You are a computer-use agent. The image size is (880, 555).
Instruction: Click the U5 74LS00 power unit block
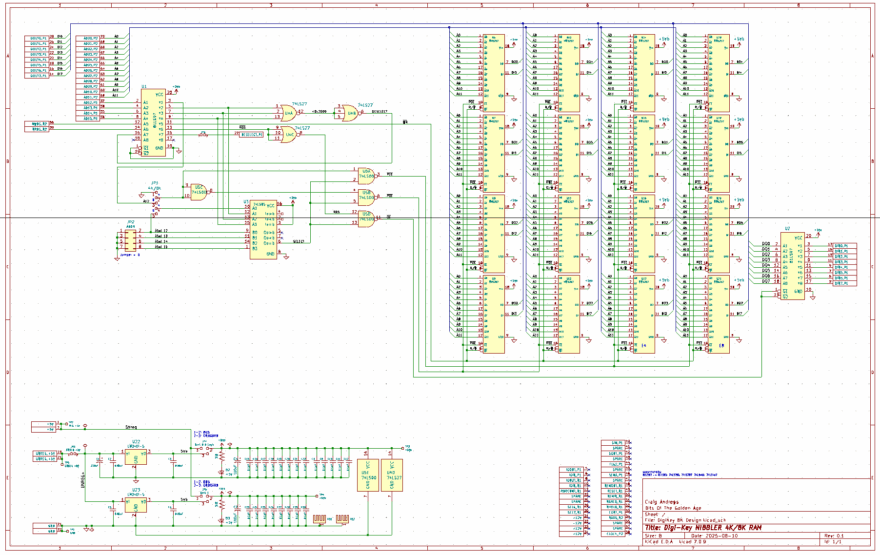pos(366,476)
